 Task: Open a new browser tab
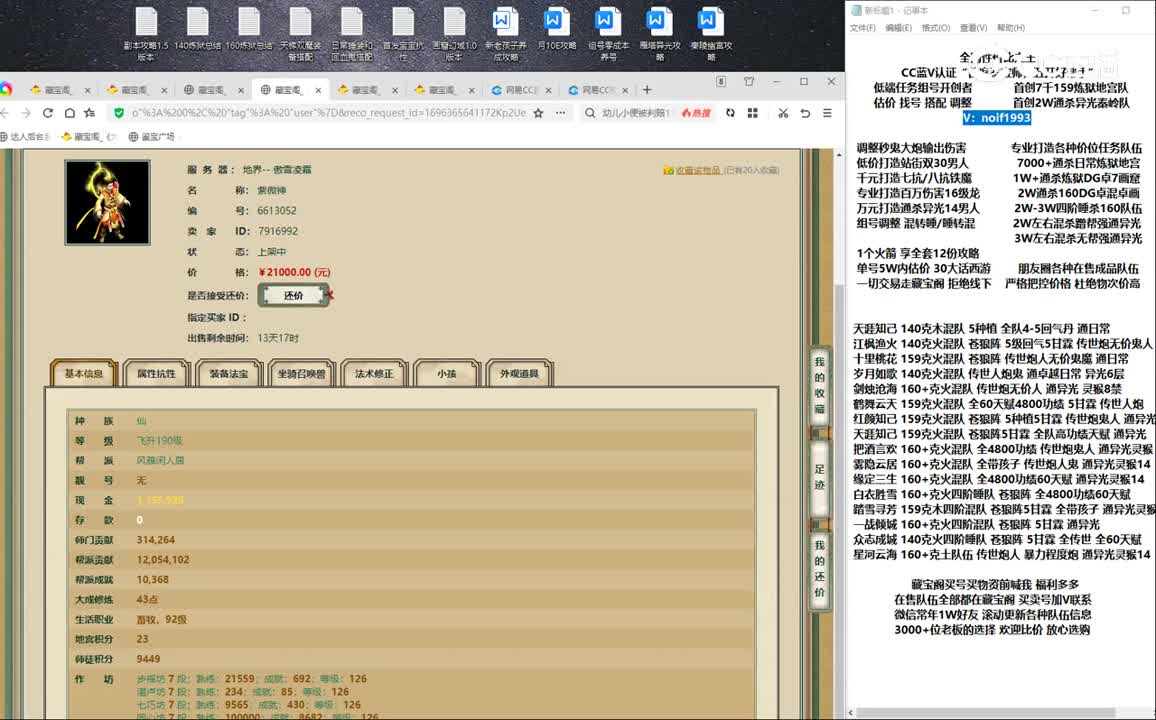point(647,90)
